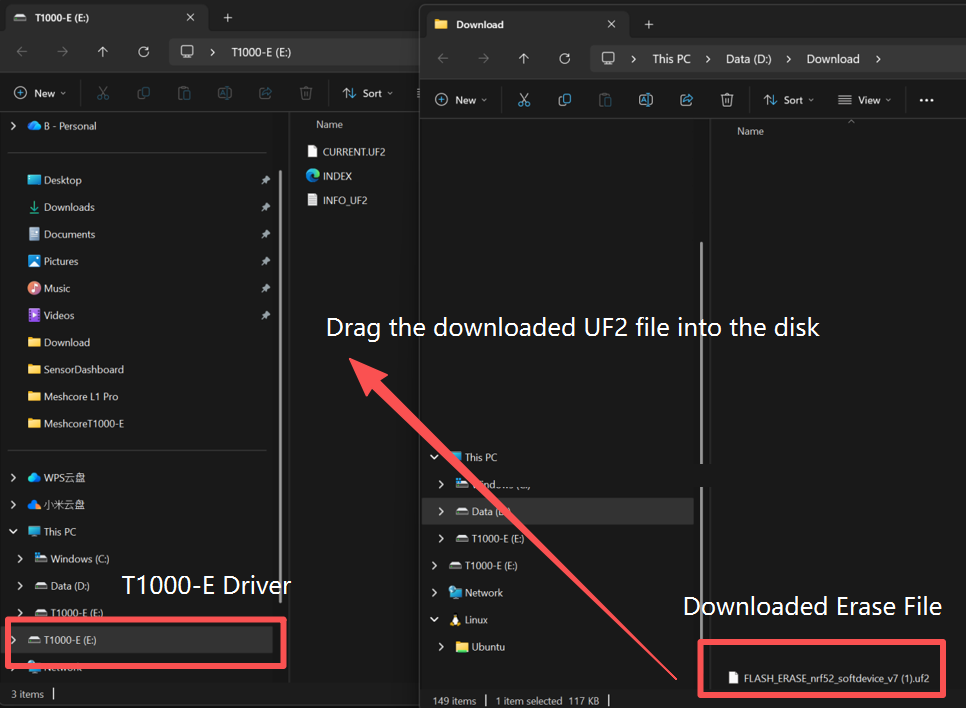The width and height of the screenshot is (966, 708).
Task: Click the Delete trash icon in Download window
Action: (727, 100)
